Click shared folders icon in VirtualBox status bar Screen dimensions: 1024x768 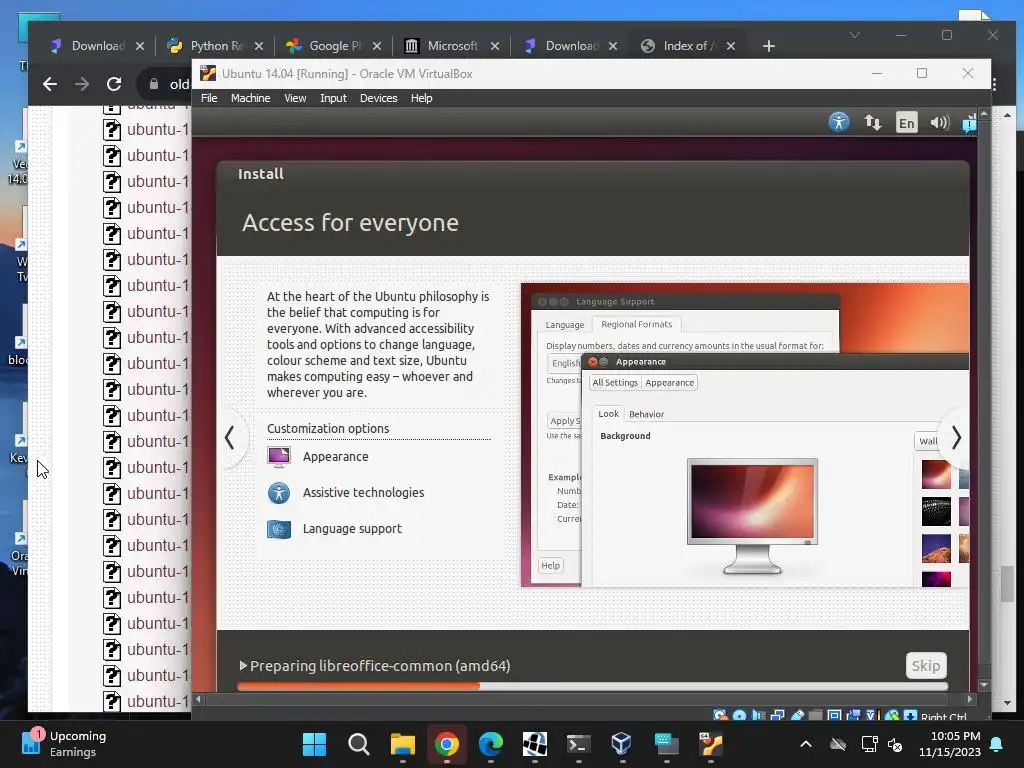pos(815,715)
